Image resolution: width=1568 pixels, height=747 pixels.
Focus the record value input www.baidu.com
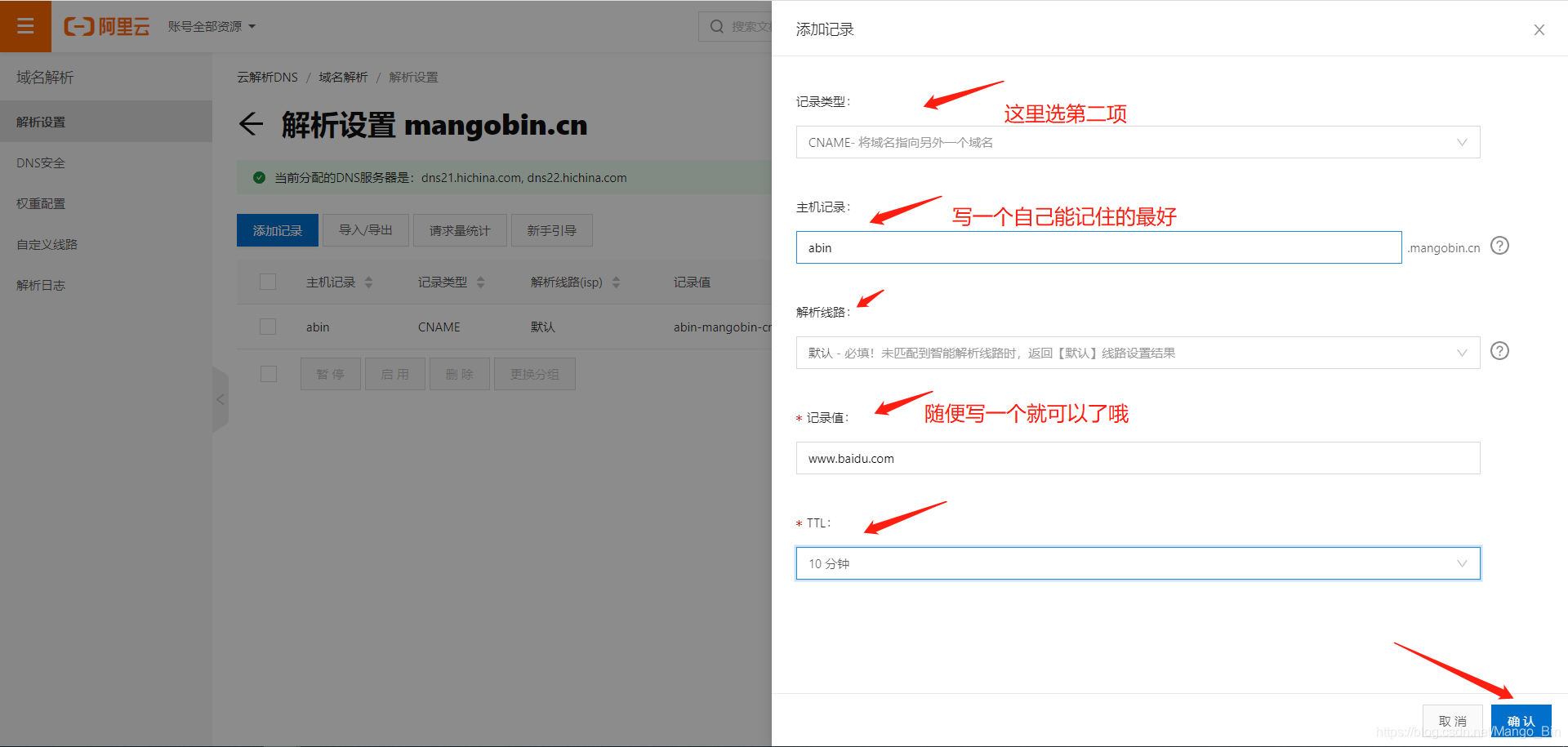tap(1138, 458)
